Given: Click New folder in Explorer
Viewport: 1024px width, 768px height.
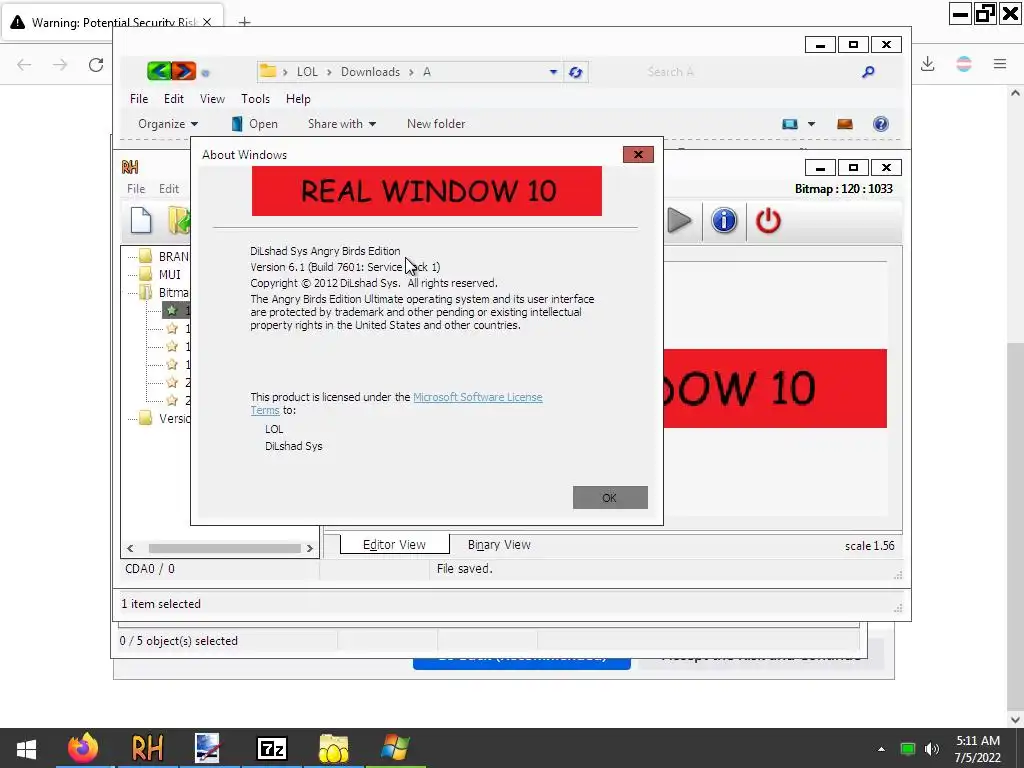Looking at the screenshot, I should (x=436, y=123).
